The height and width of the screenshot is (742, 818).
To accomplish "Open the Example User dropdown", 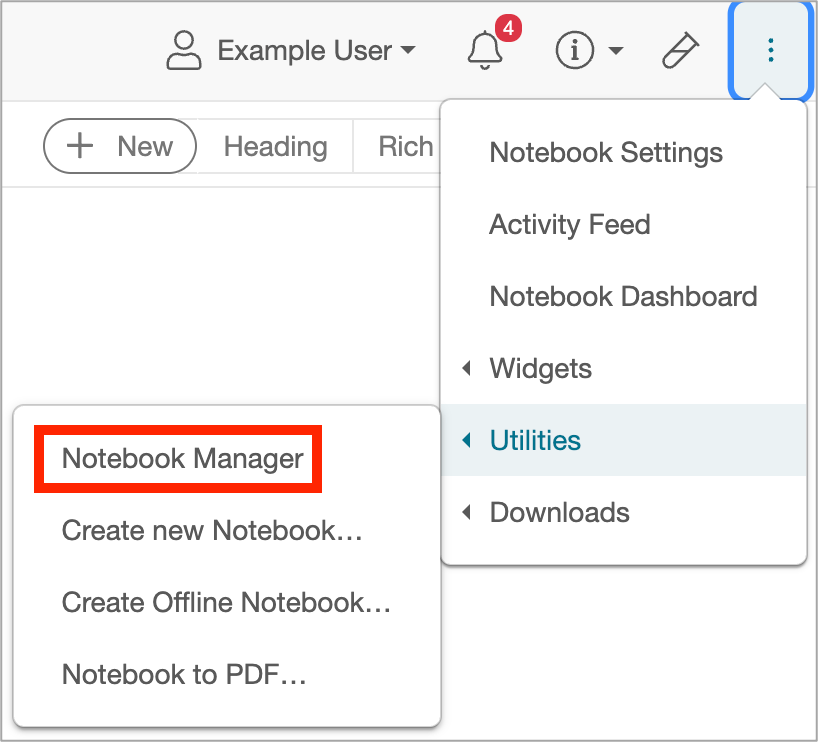I will 318,50.
